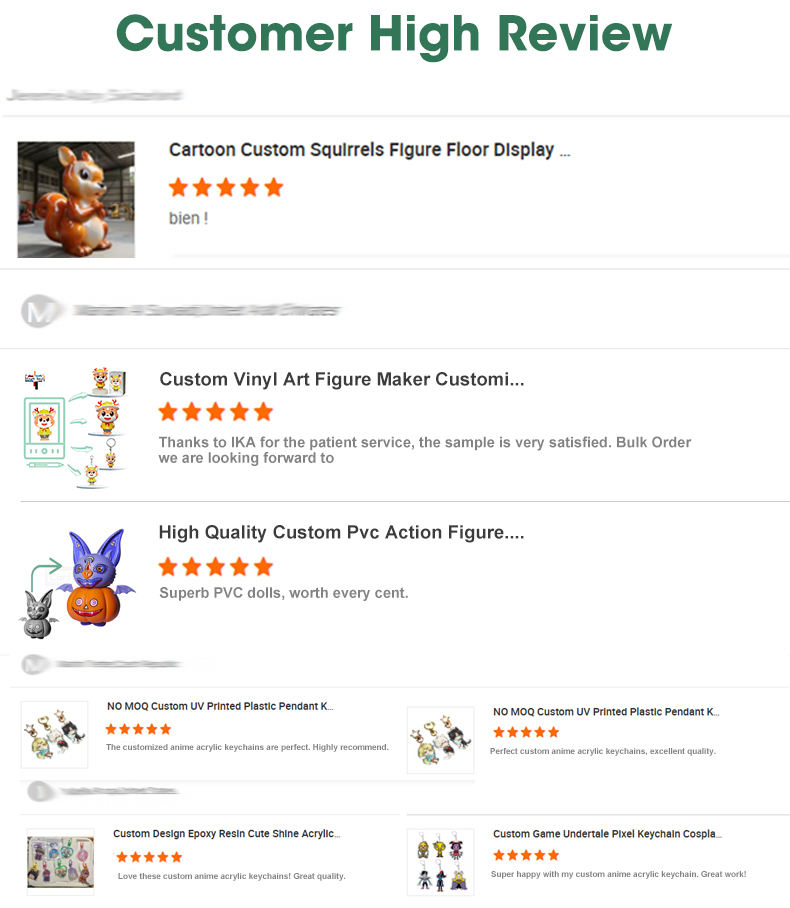Click the right NO MOQ keychain thumbnail
790x908 pixels.
[x=440, y=740]
